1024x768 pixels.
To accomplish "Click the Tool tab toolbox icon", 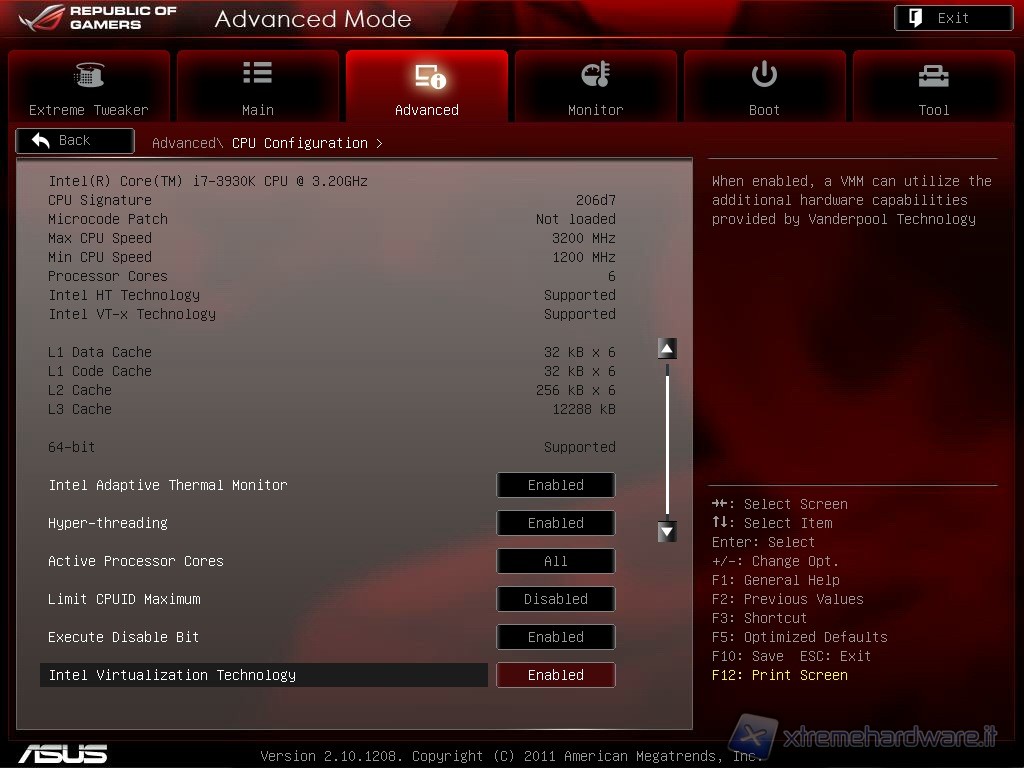I will (933, 75).
